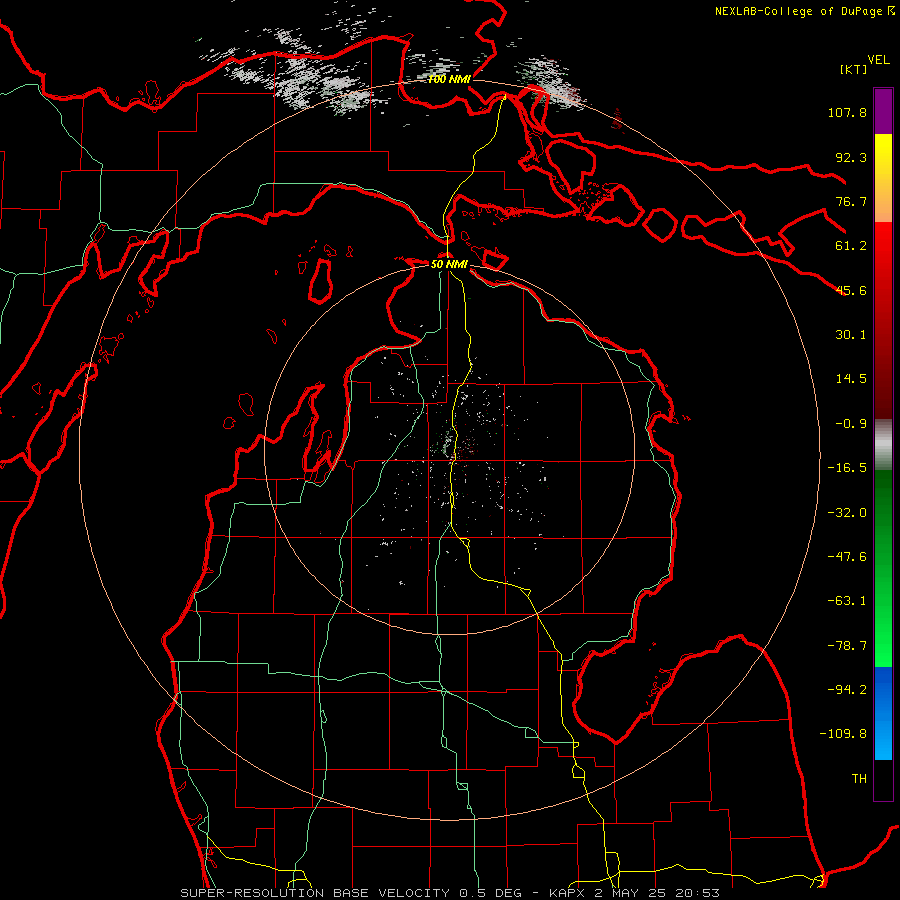
Task: Click the -16.5 scale value
Action: tap(847, 468)
